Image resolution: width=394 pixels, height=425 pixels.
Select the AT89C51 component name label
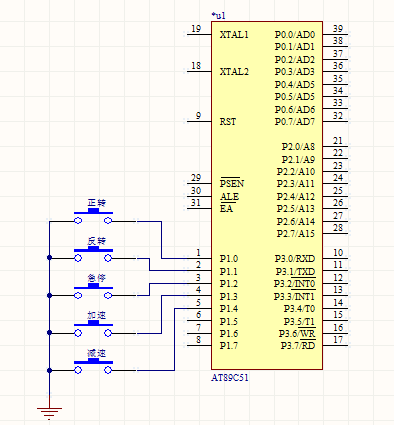[230, 378]
